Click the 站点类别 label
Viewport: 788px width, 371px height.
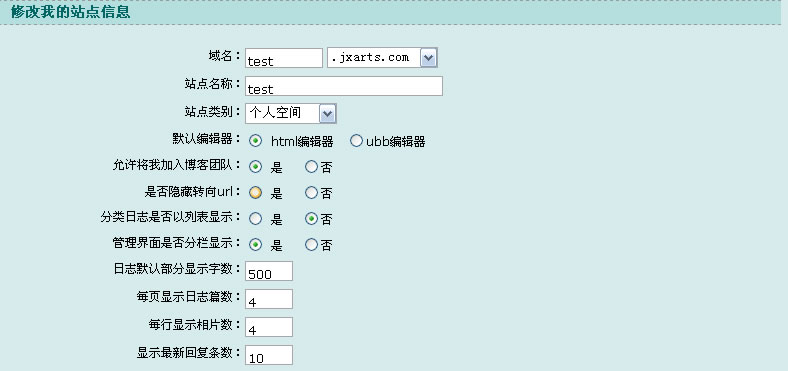coord(213,112)
